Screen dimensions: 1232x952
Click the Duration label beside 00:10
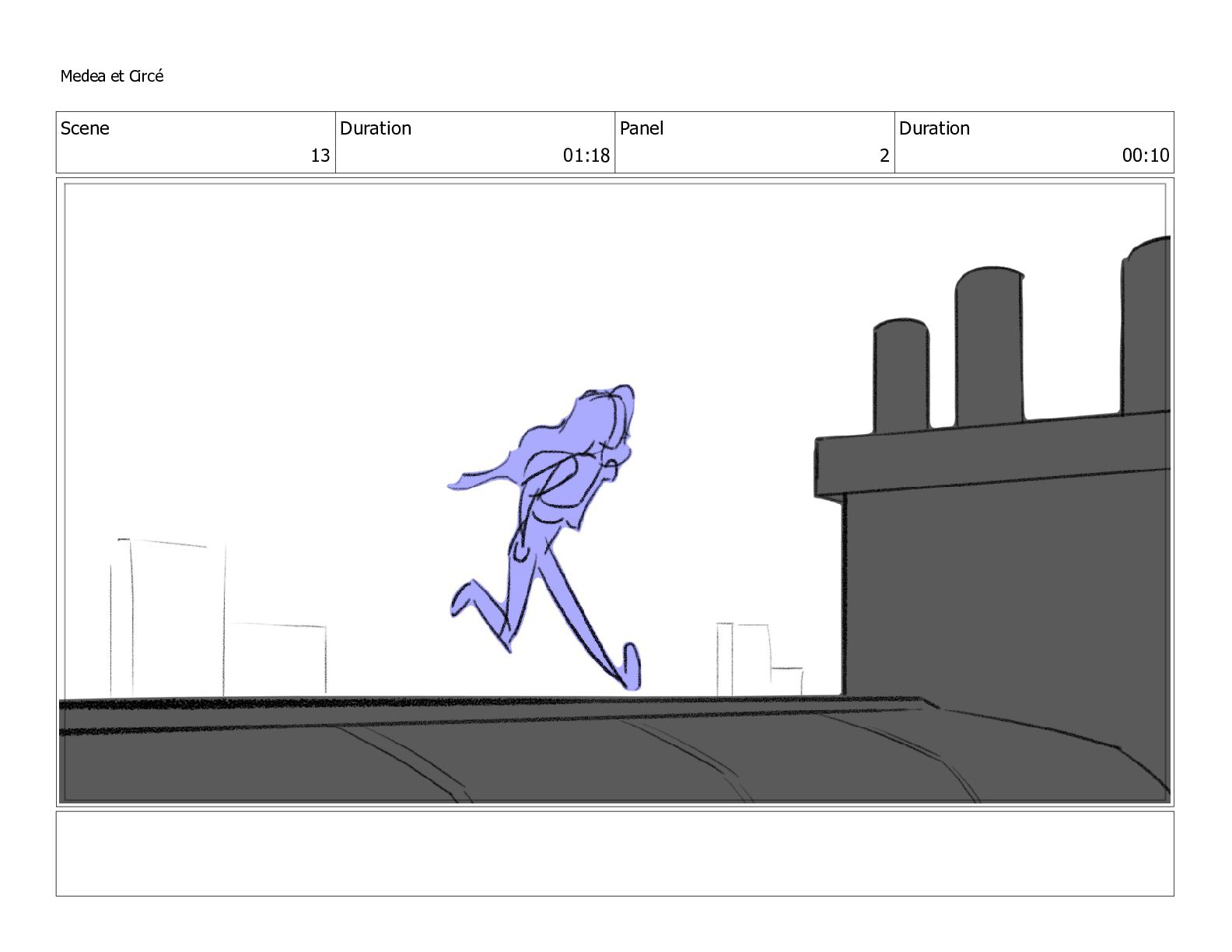tap(935, 128)
